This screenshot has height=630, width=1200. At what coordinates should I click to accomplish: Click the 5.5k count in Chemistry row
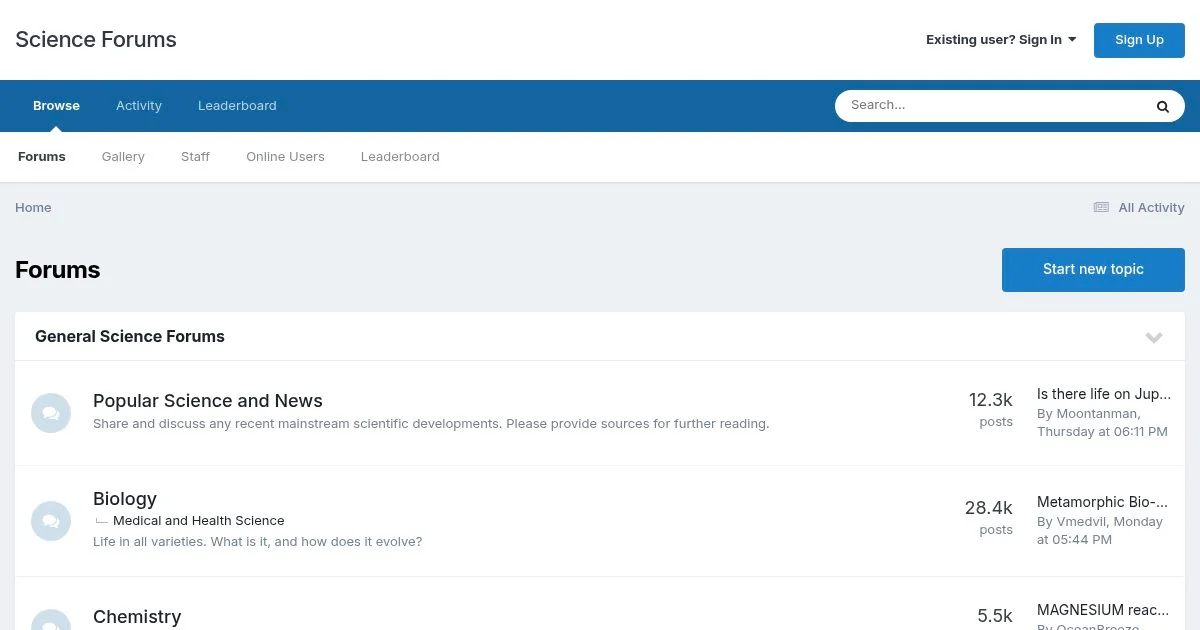995,617
